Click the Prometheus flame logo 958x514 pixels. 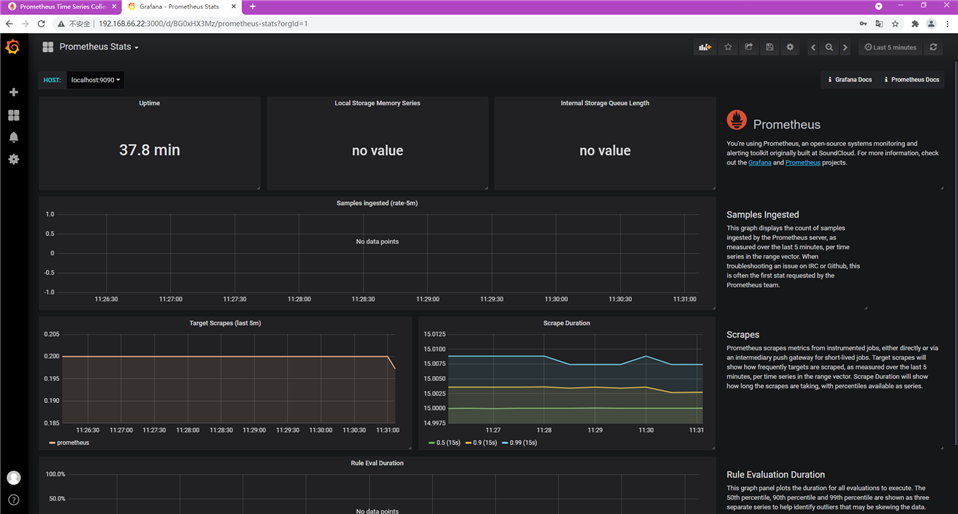tap(736, 120)
